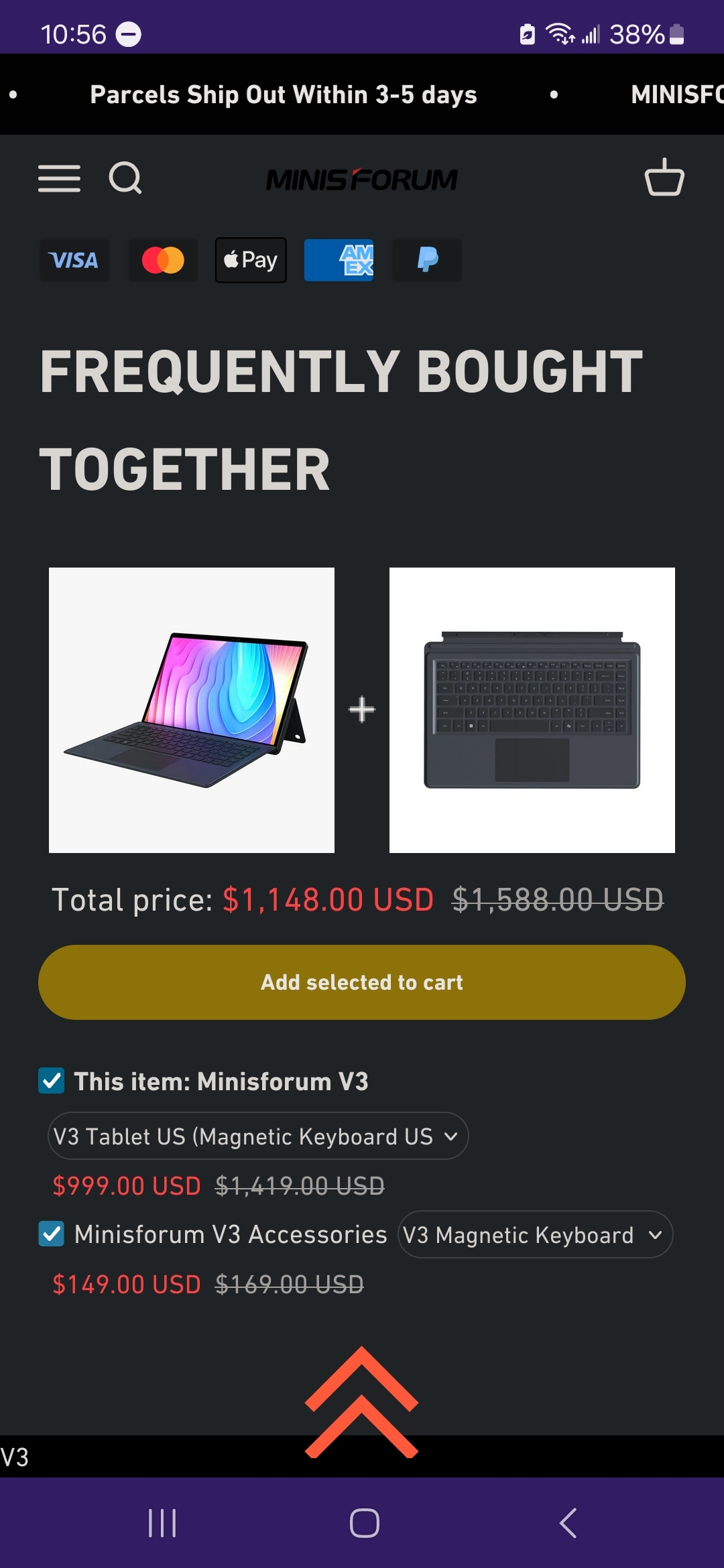
Task: Open the shopping cart basket icon
Action: pyautogui.click(x=664, y=177)
